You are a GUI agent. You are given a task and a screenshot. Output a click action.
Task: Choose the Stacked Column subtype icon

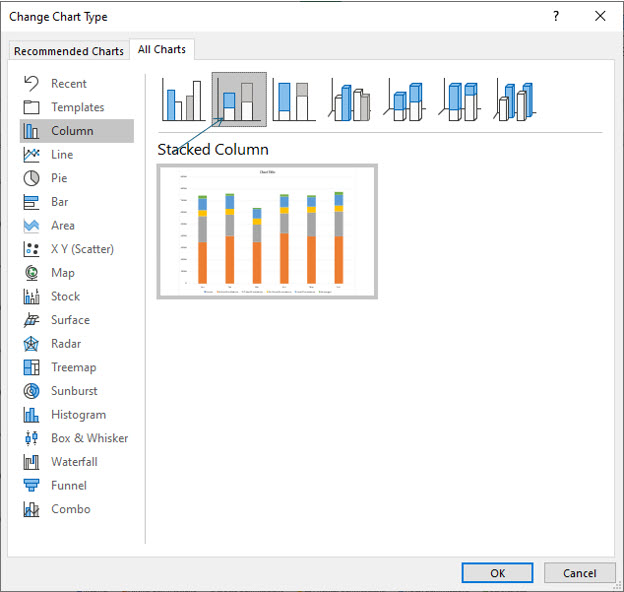click(239, 100)
